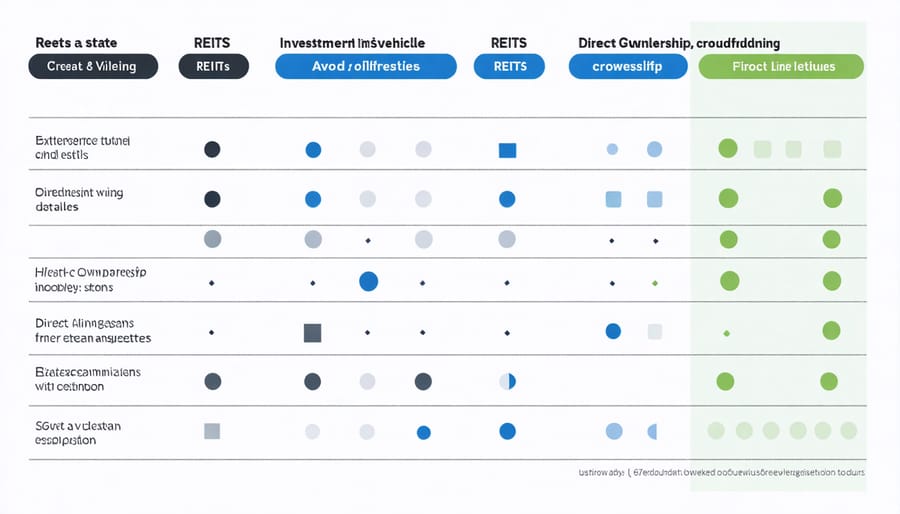Select the green Firoct Line letlues pill
This screenshot has height=514, width=900.
(x=780, y=67)
